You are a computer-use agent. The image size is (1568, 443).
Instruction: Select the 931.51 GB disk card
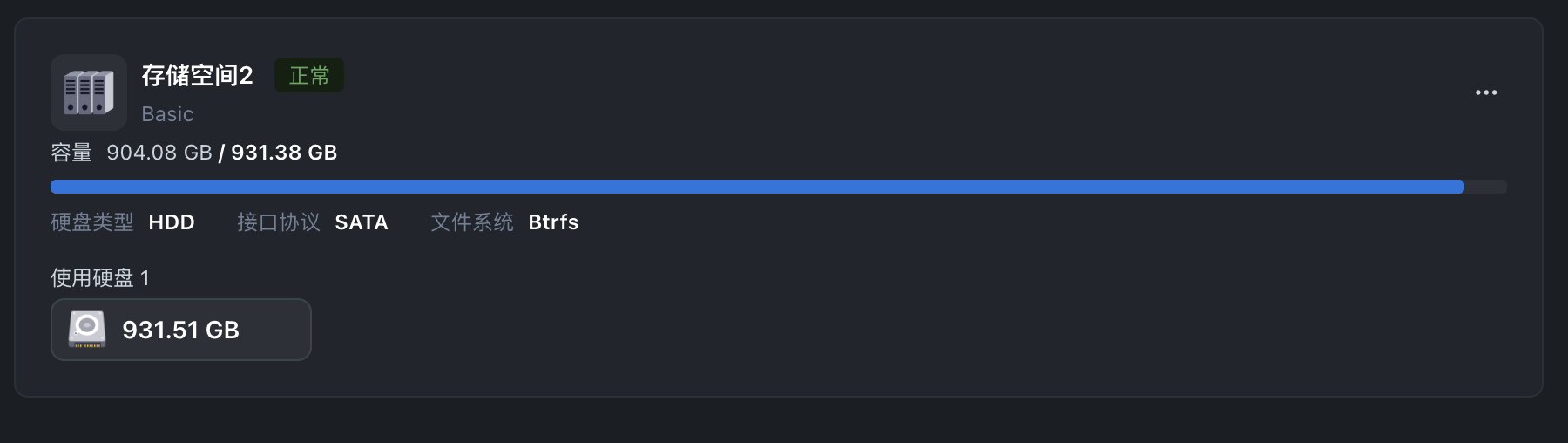[x=181, y=330]
